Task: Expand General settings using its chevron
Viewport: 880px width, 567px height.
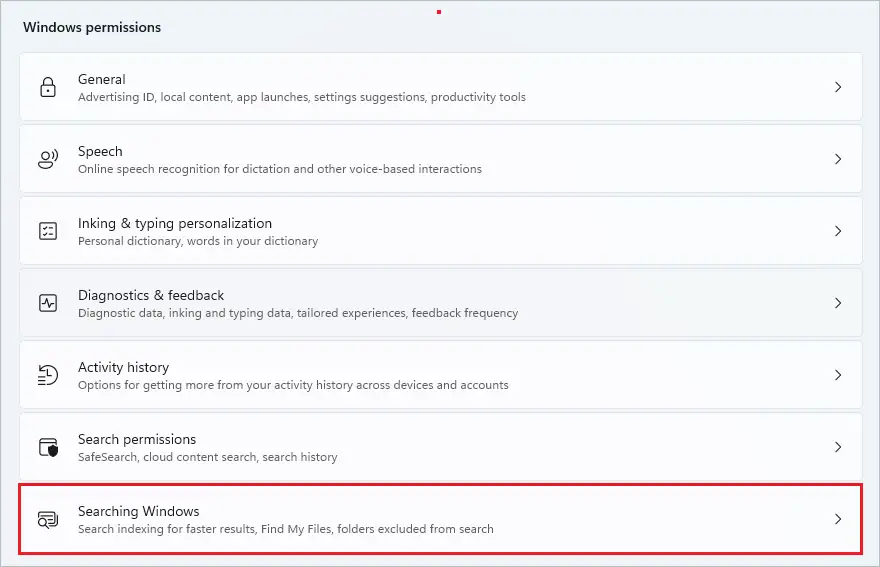Action: (x=838, y=87)
